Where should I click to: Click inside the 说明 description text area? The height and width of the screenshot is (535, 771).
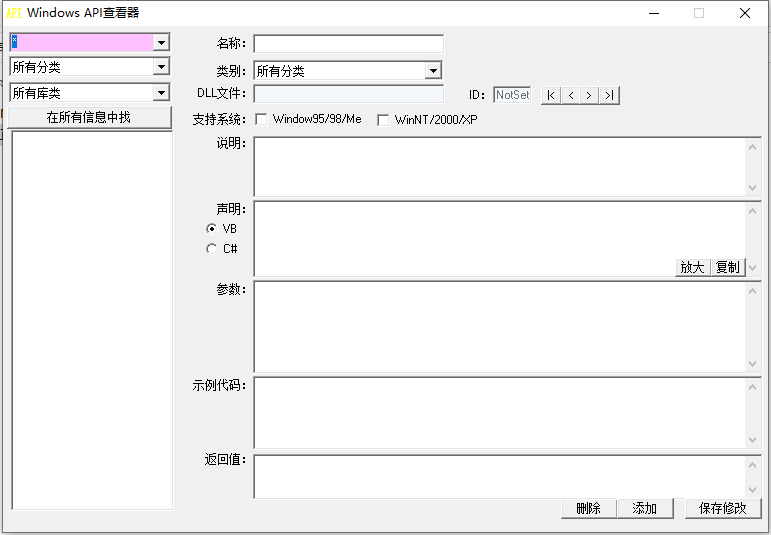[499, 167]
